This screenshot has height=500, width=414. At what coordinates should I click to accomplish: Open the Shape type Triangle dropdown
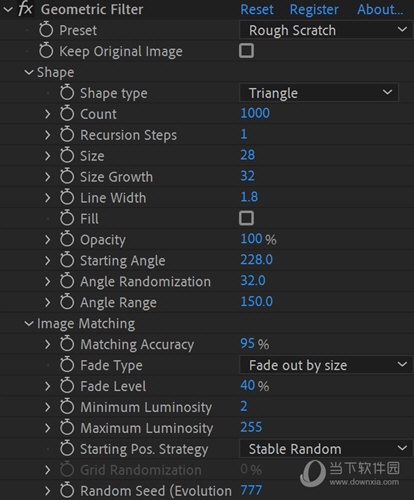click(319, 93)
